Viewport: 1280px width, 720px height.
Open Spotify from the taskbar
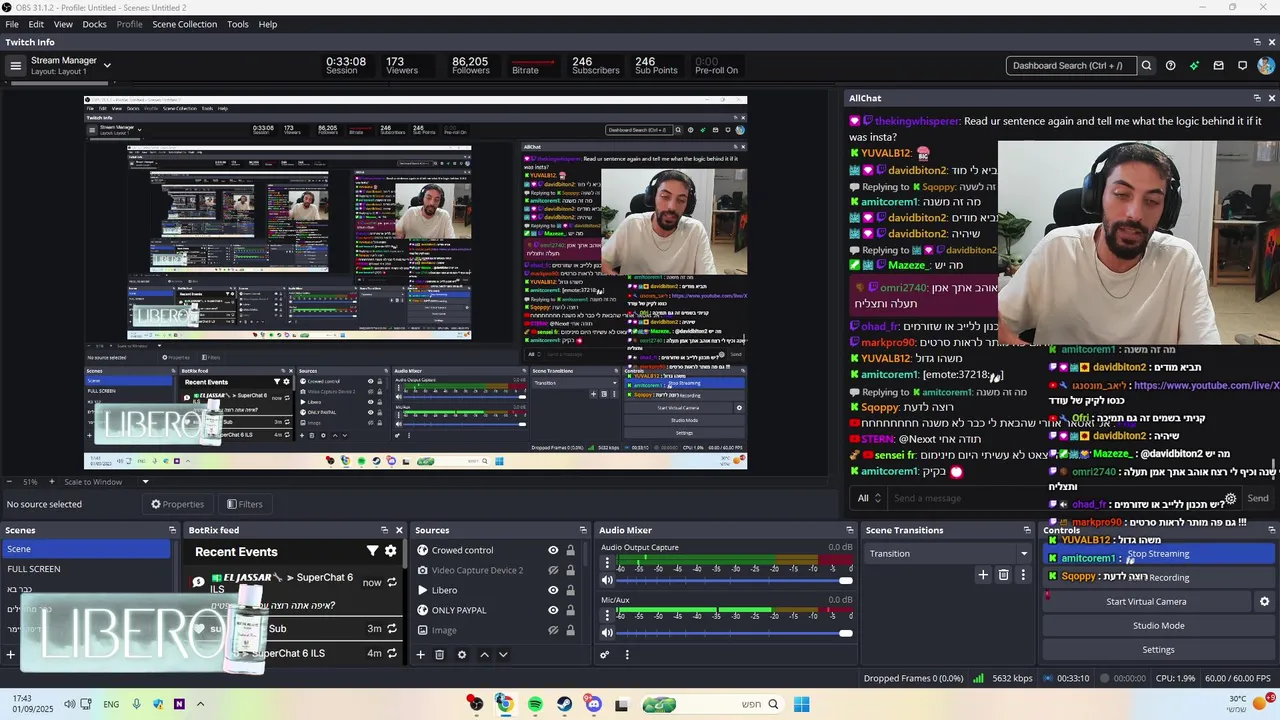pyautogui.click(x=535, y=704)
